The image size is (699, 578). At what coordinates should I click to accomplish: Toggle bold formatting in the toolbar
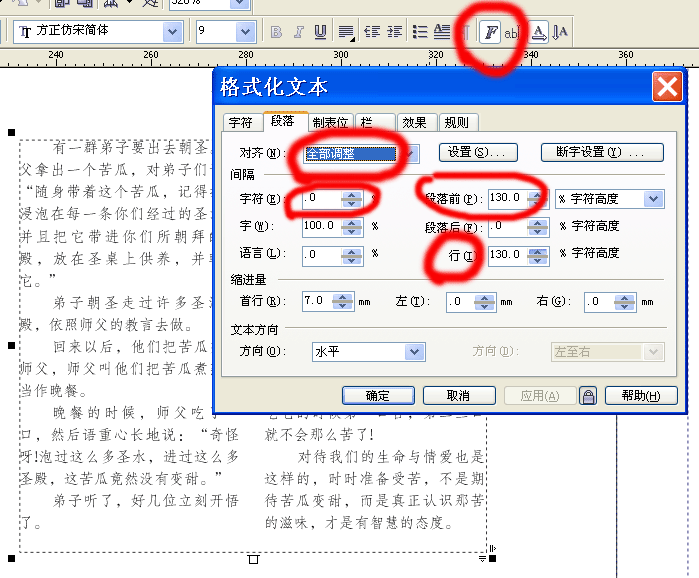tap(276, 32)
